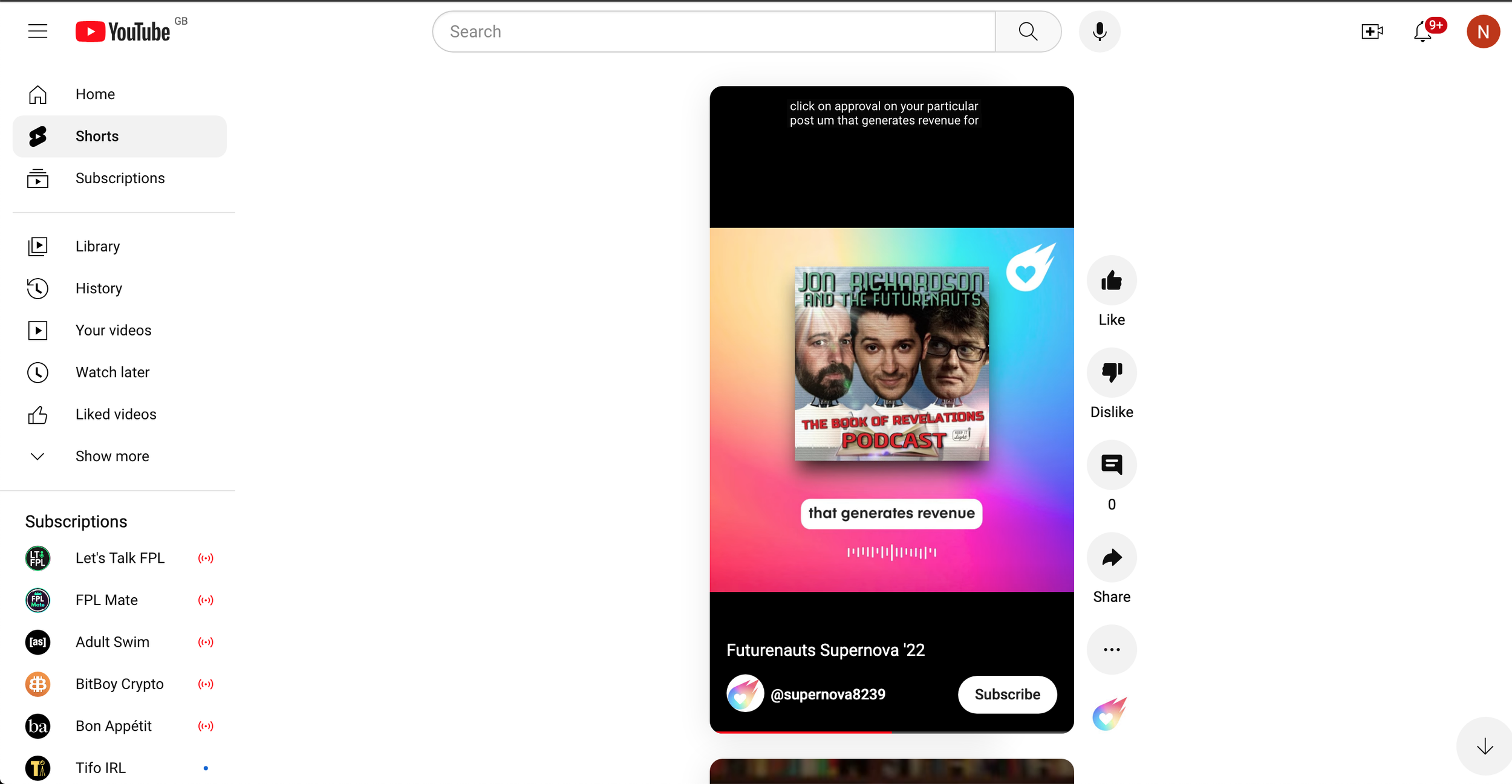This screenshot has width=1512, height=784.
Task: Click the More options three-dot icon
Action: (x=1112, y=650)
